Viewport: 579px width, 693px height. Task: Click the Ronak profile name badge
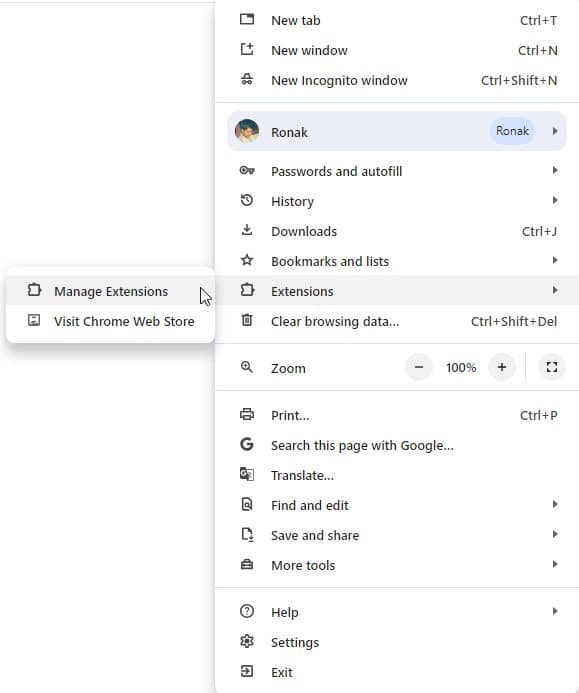(x=512, y=131)
